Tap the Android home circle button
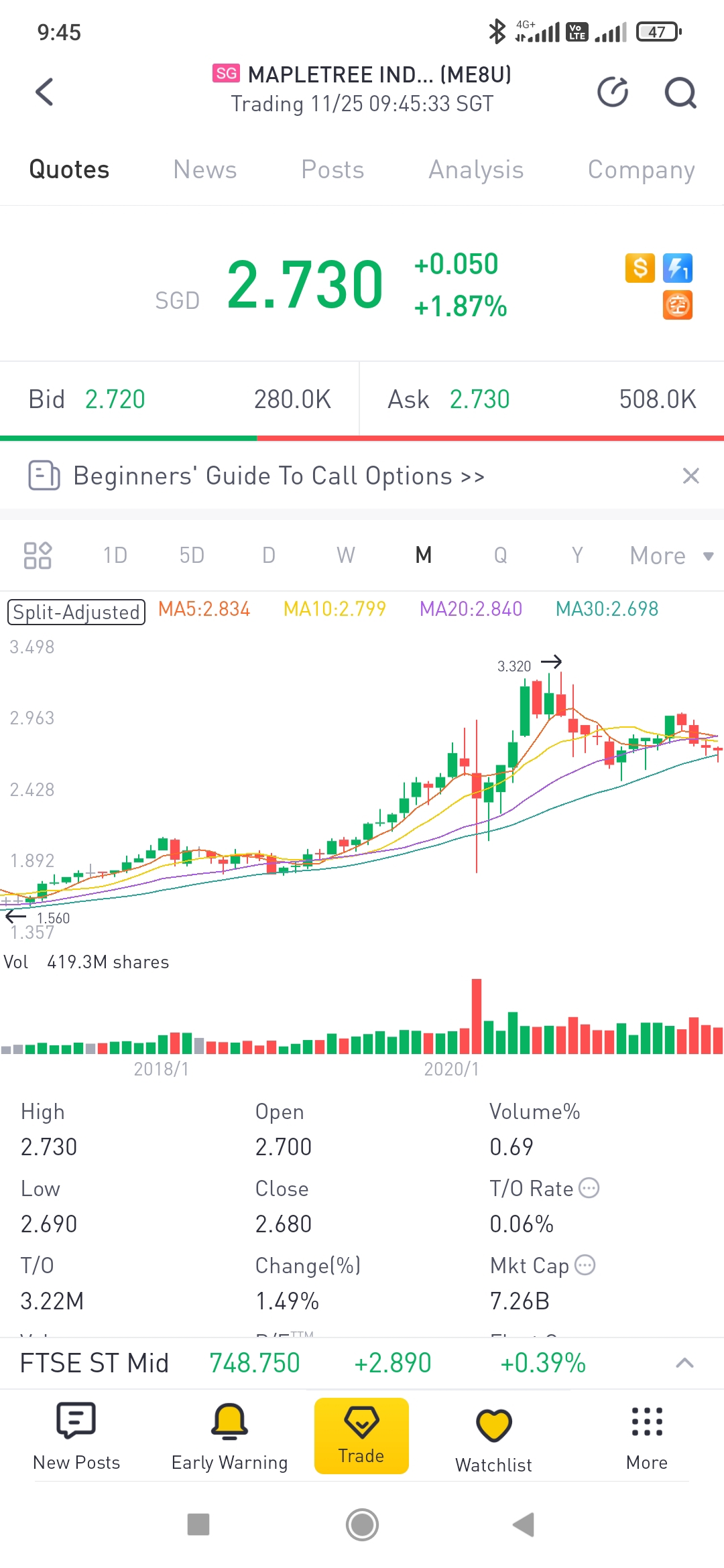Screen dimensions: 724x1568 pyautogui.click(x=362, y=1524)
